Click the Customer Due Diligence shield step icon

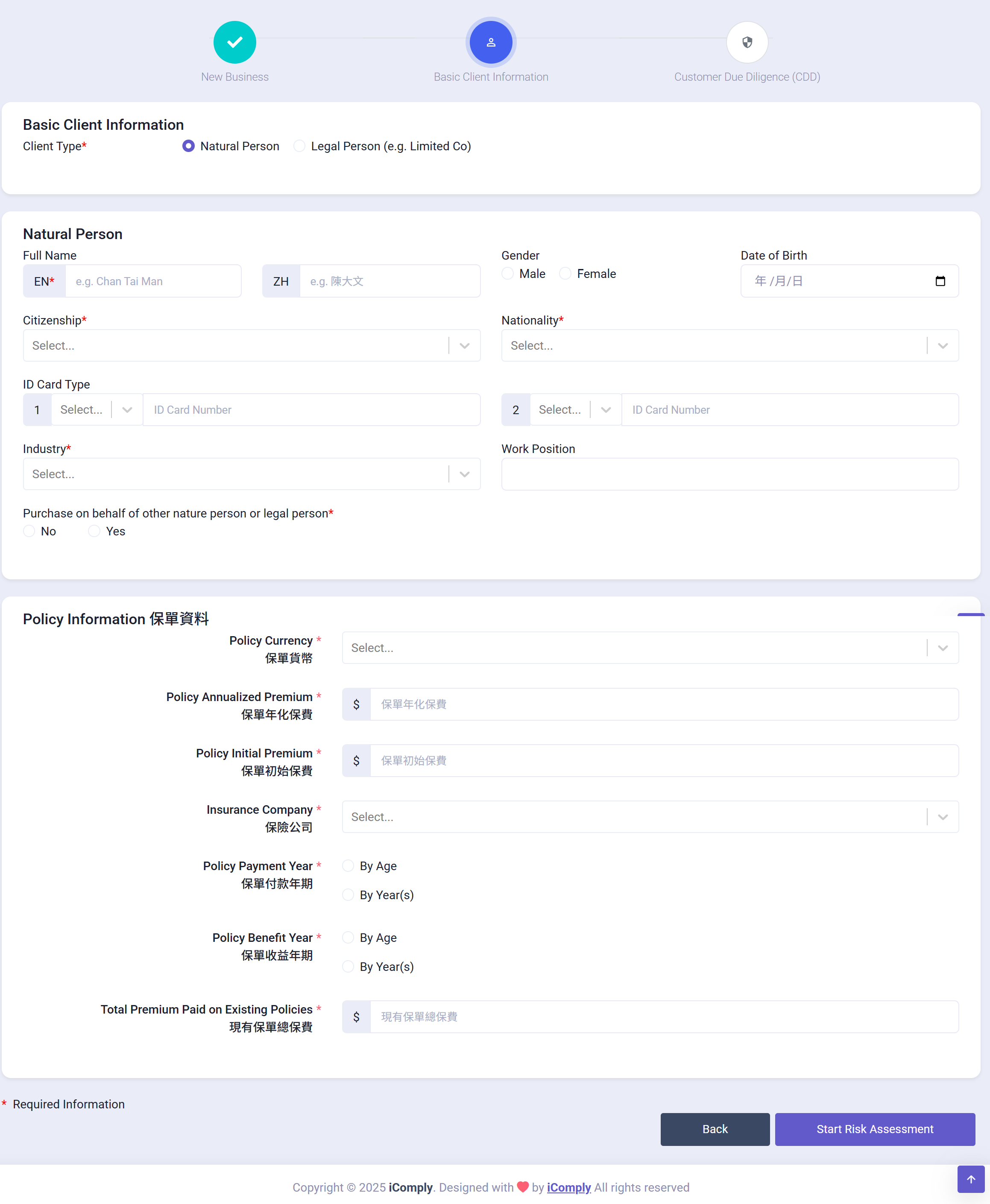click(747, 42)
